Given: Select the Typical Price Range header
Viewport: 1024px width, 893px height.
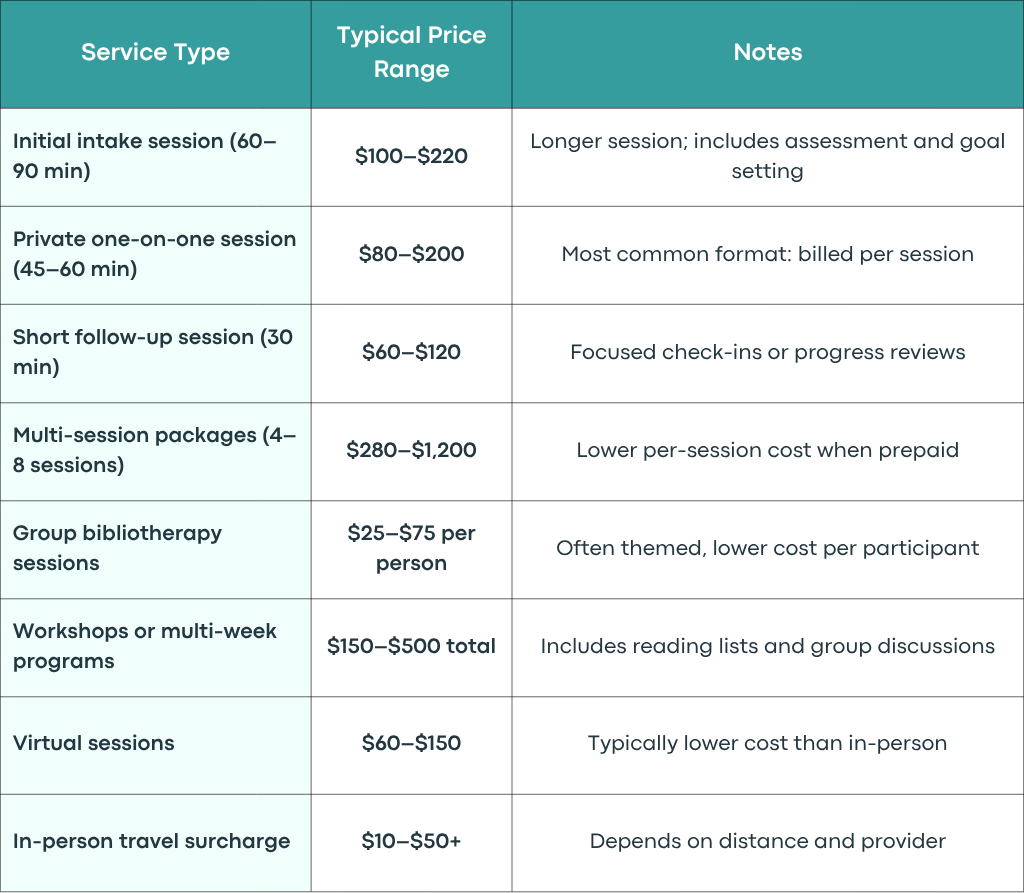Looking at the screenshot, I should coord(411,52).
